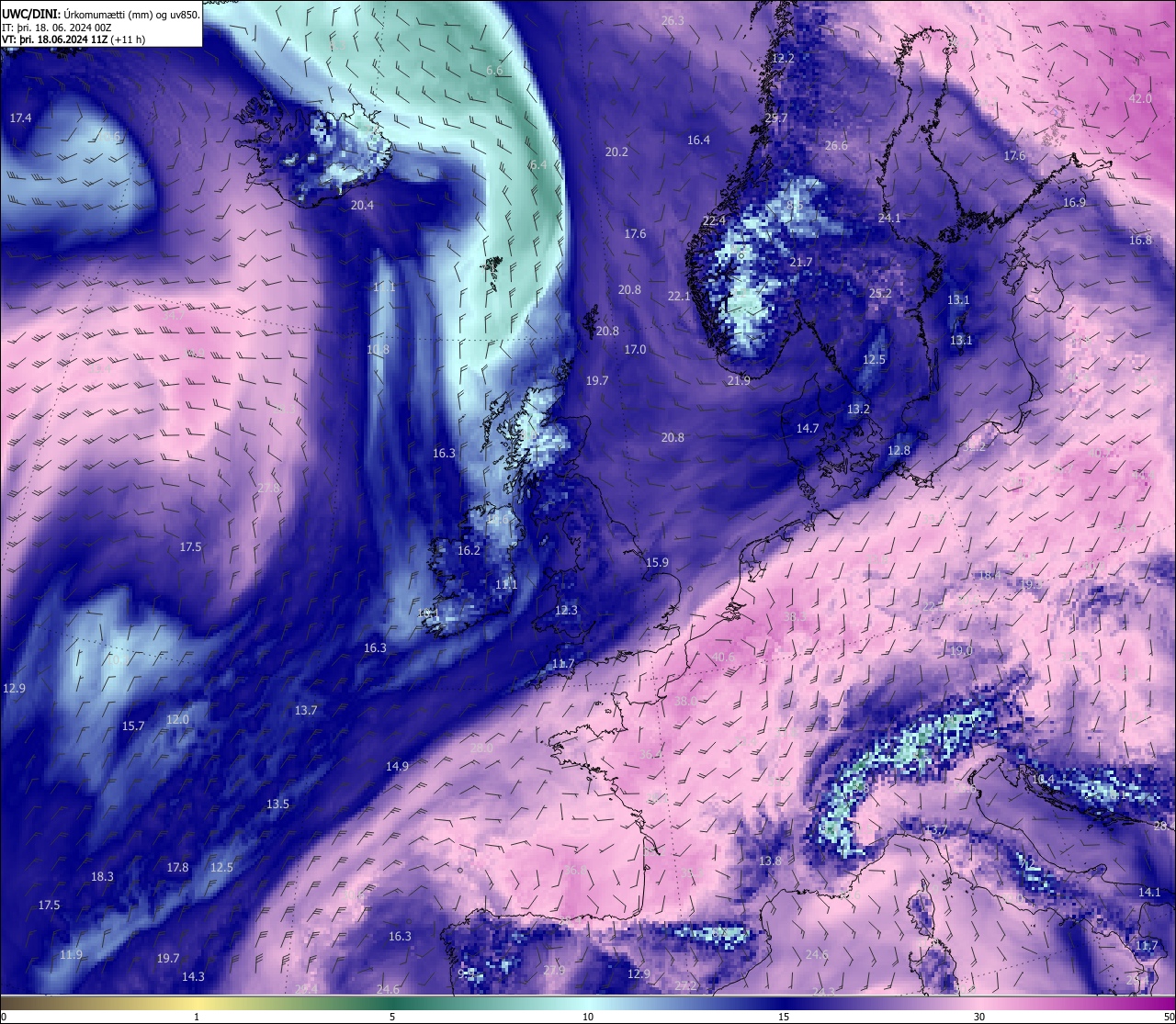Click the 13.5 value label

(x=277, y=805)
